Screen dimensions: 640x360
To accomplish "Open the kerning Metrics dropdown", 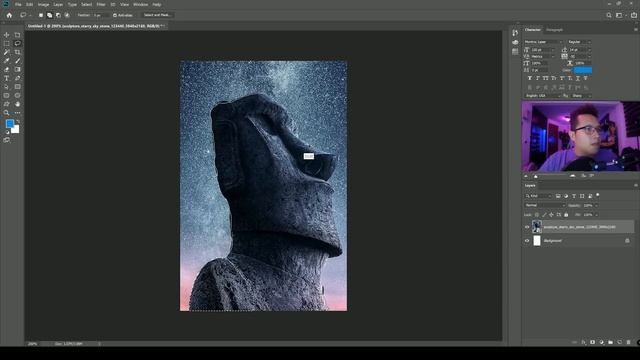I will point(543,56).
